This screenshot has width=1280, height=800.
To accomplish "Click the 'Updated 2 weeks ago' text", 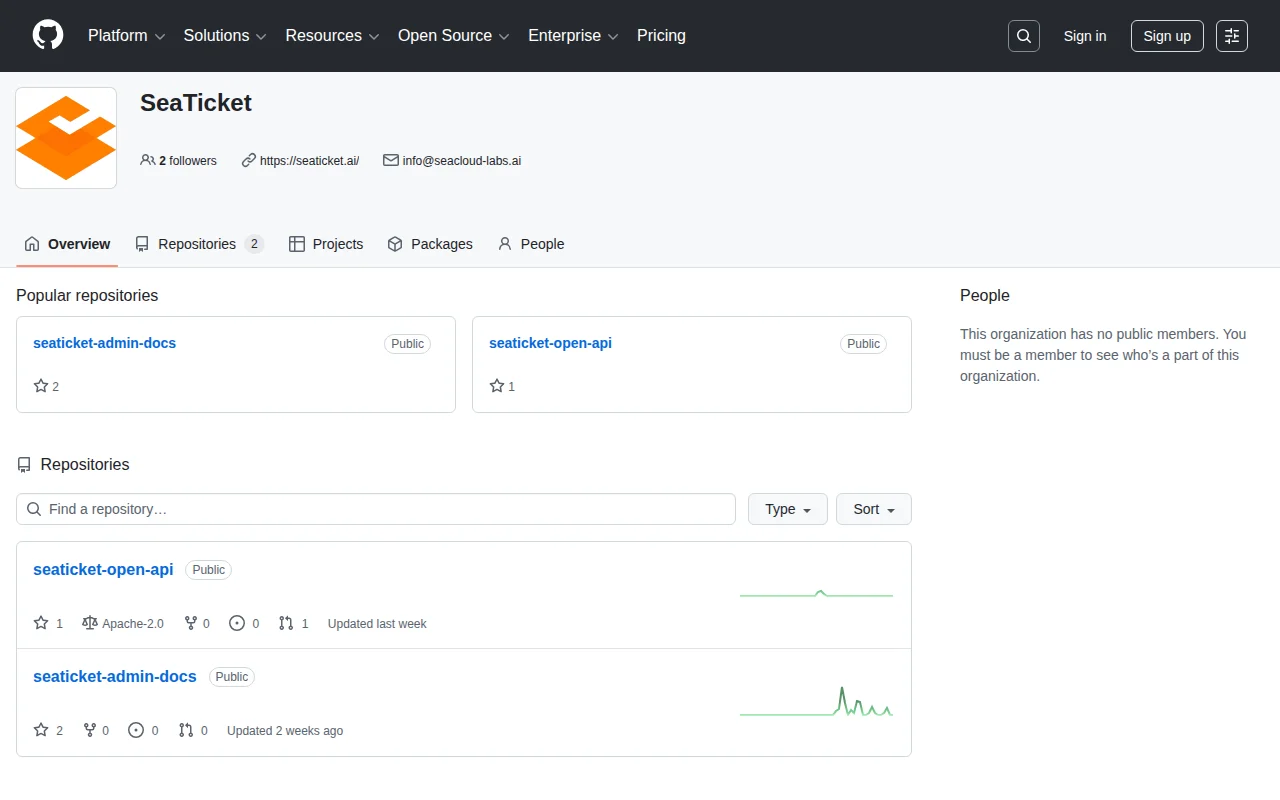I will point(285,730).
